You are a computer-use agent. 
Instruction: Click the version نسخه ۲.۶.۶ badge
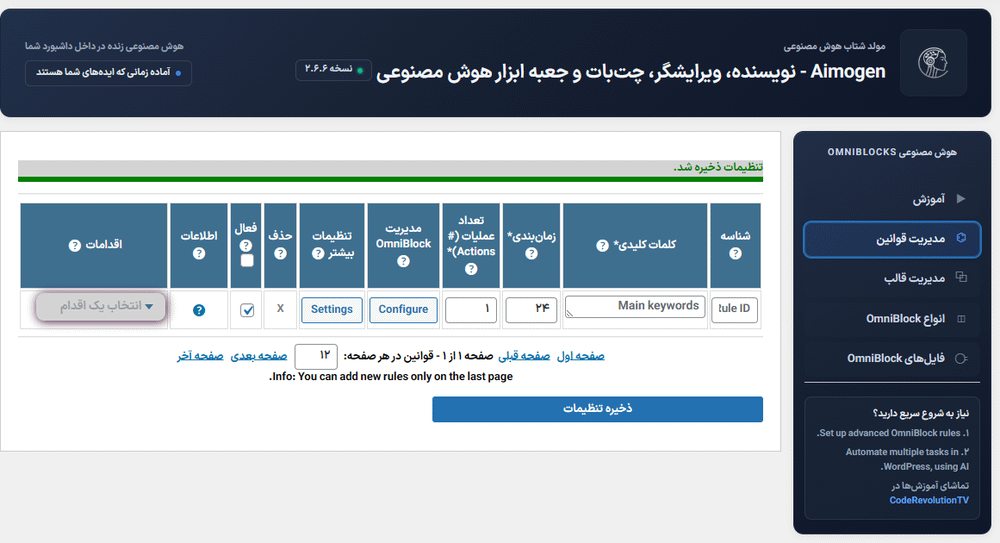tap(333, 69)
